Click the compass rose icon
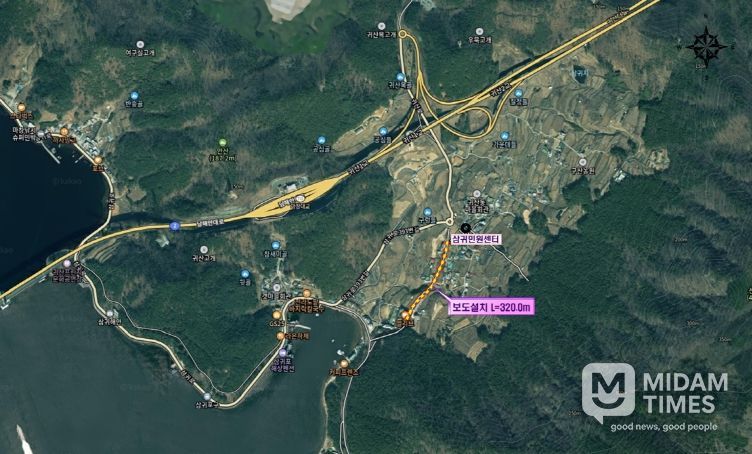The height and width of the screenshot is (454, 752). [706, 47]
